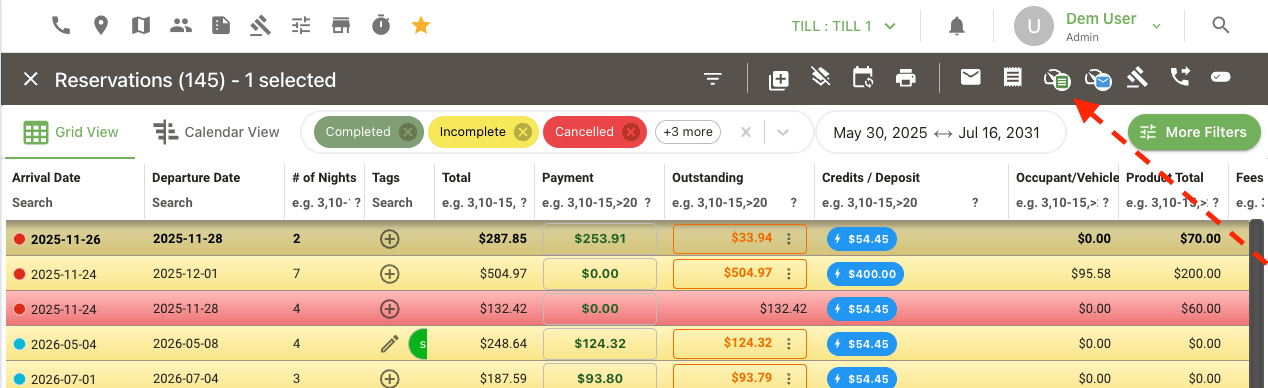Click the layers clear icon
The height and width of the screenshot is (388, 1268).
click(x=821, y=77)
